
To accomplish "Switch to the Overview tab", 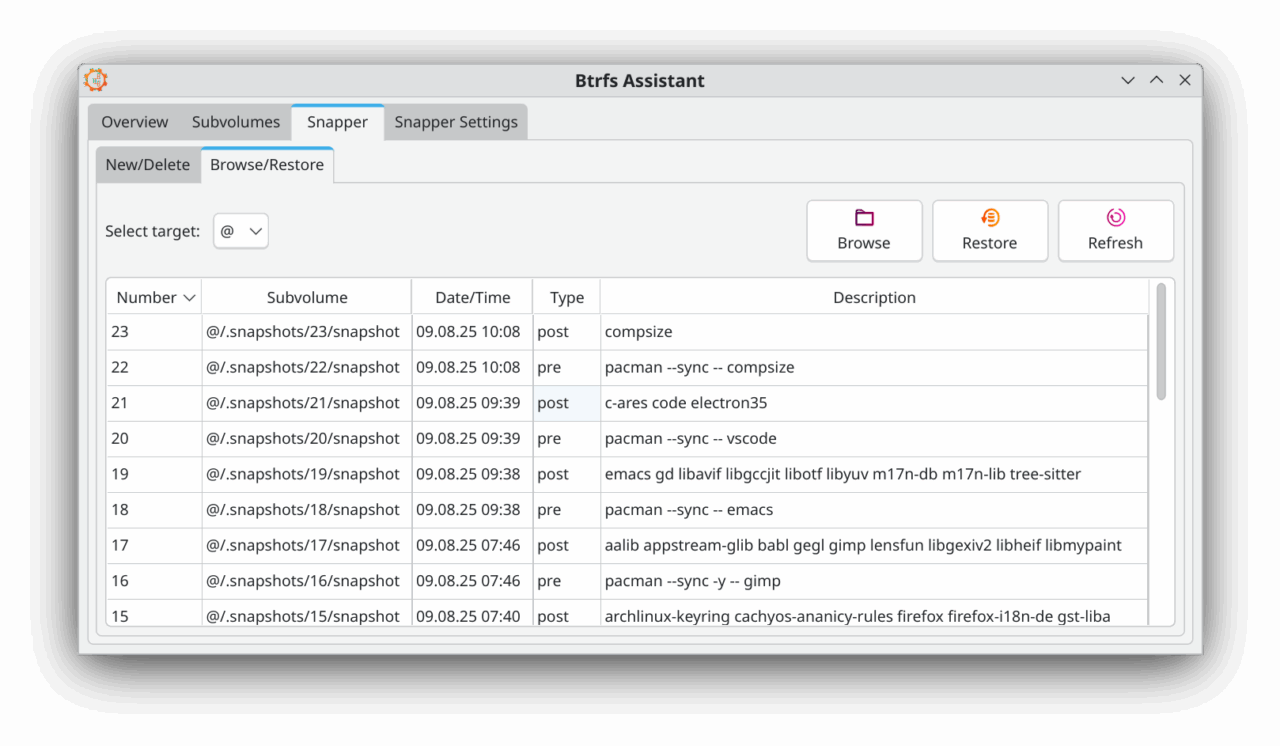I will 134,122.
